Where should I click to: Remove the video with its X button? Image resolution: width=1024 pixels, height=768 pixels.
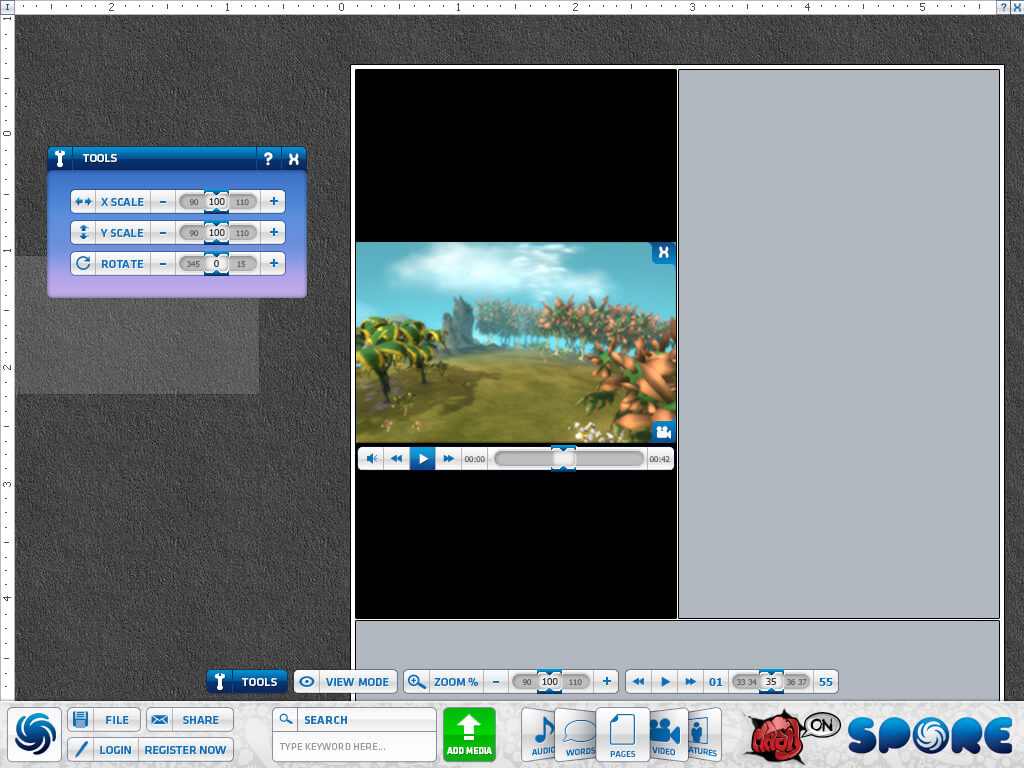click(x=664, y=253)
